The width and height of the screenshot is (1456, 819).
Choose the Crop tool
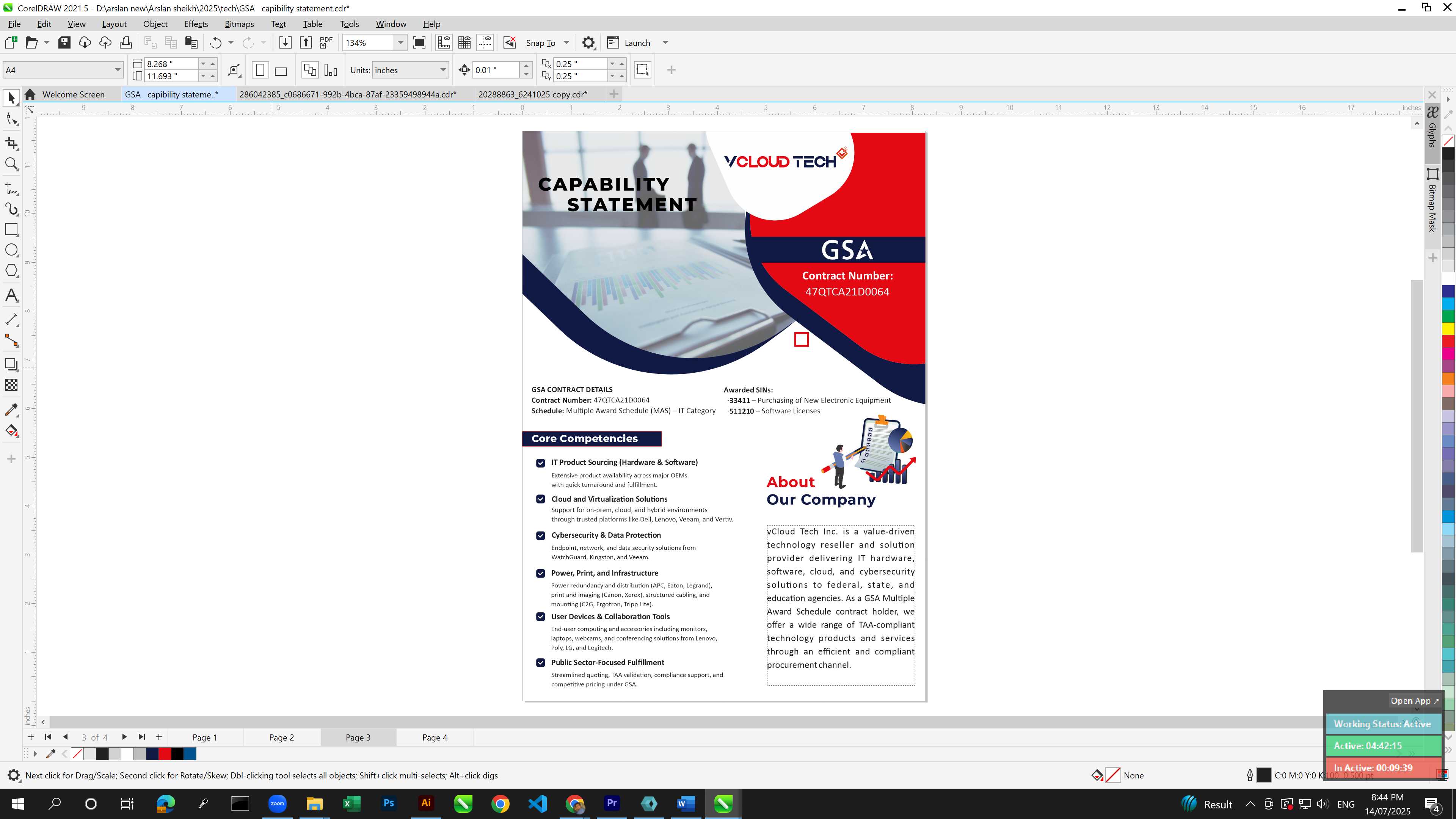(x=11, y=143)
